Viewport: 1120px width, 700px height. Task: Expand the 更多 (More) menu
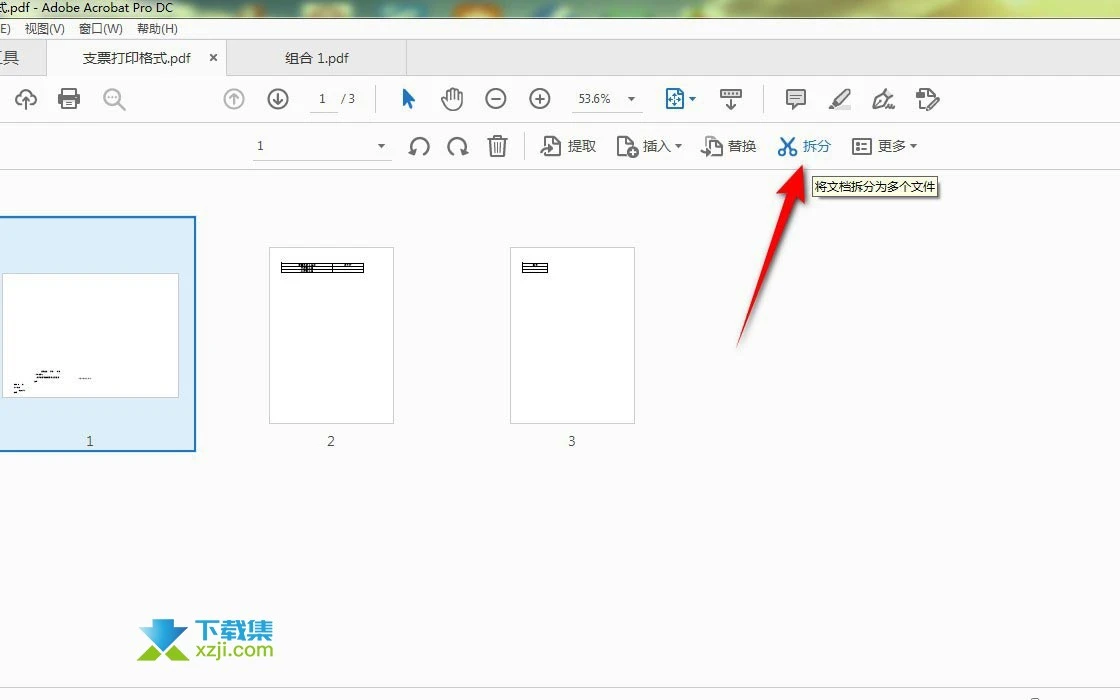[886, 146]
